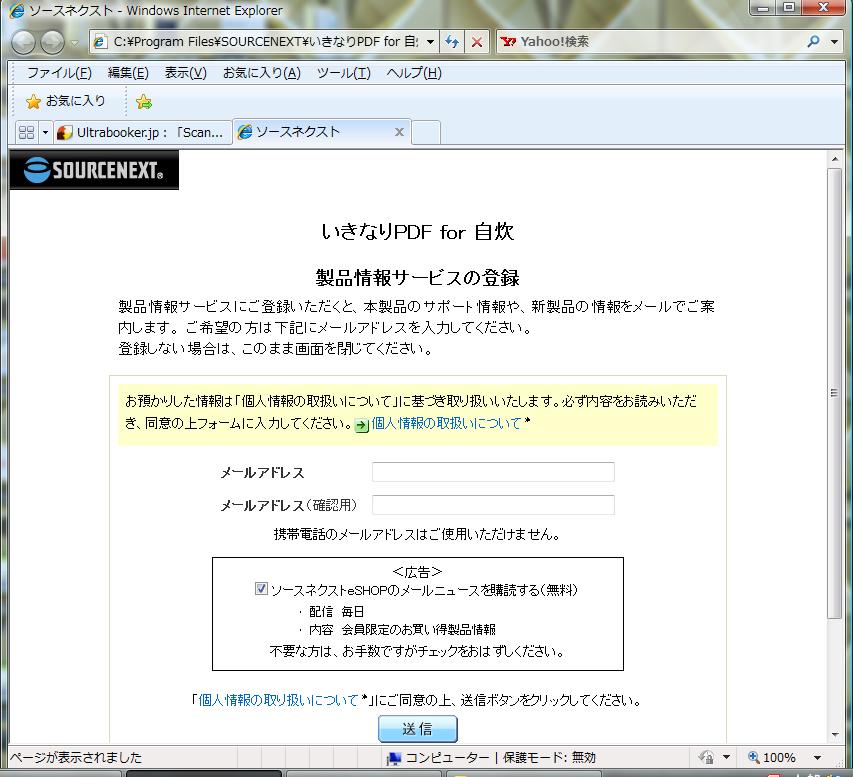
Task: Click the <広告> label
Action: coord(417,572)
